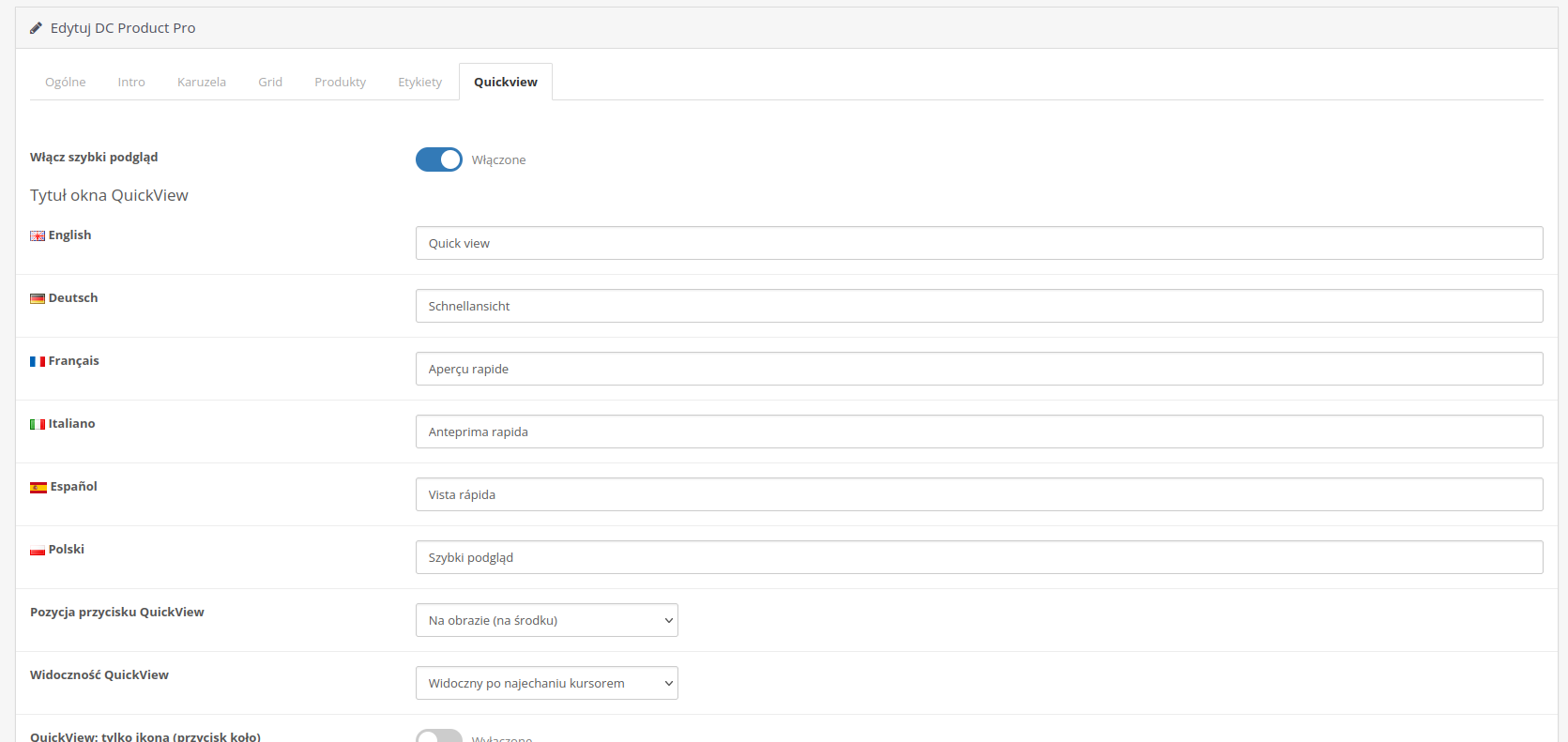
Task: Click the 'Widoczność QuickView' label
Action: (99, 675)
